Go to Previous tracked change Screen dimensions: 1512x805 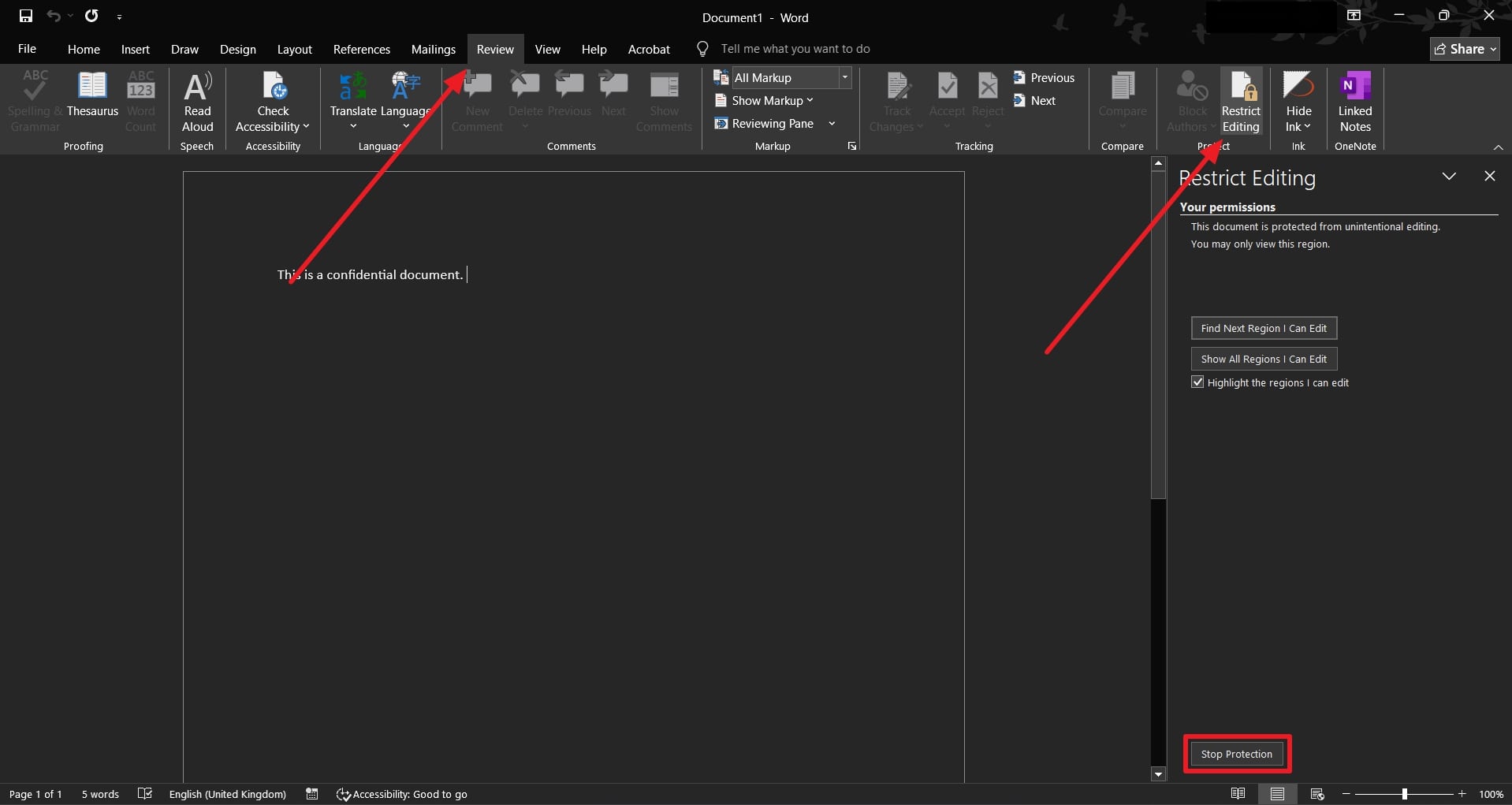click(x=1044, y=77)
